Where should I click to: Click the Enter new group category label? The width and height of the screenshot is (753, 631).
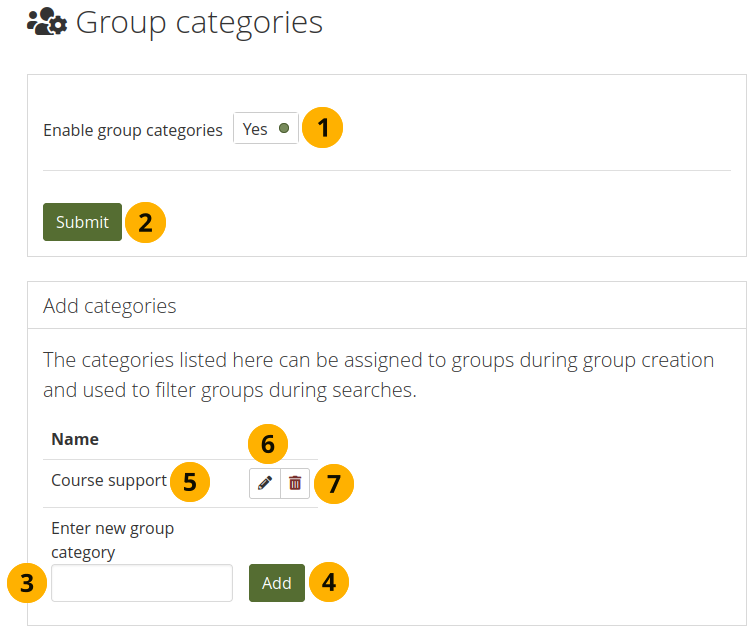coord(112,539)
